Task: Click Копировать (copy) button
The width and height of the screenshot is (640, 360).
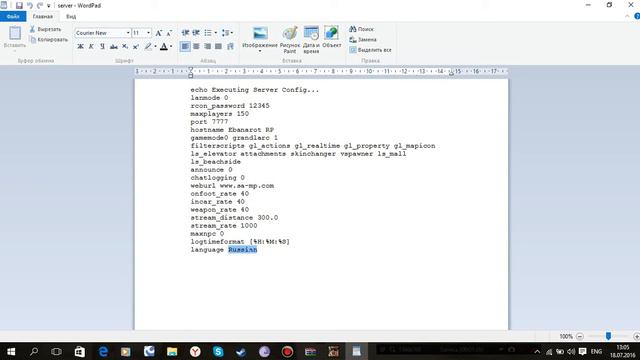Action: 48,40
